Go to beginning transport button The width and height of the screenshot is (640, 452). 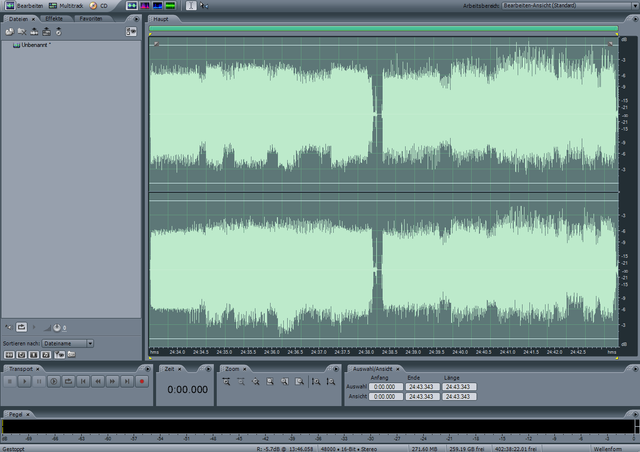tap(83, 381)
